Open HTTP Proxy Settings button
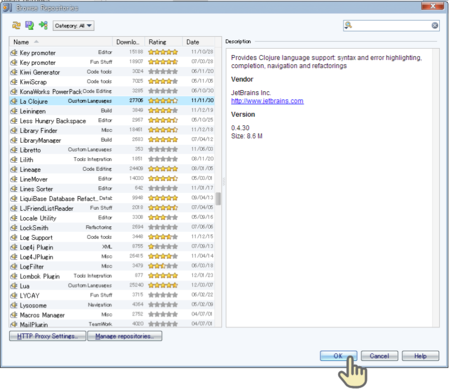The image size is (450, 389). coord(47,336)
